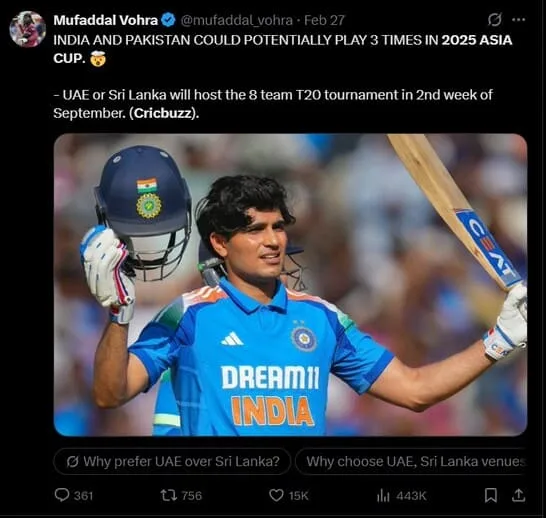This screenshot has height=518, width=546.
Task: Select 'Why choose UAE, Sri Lanka venues' suggestion
Action: pyautogui.click(x=411, y=462)
